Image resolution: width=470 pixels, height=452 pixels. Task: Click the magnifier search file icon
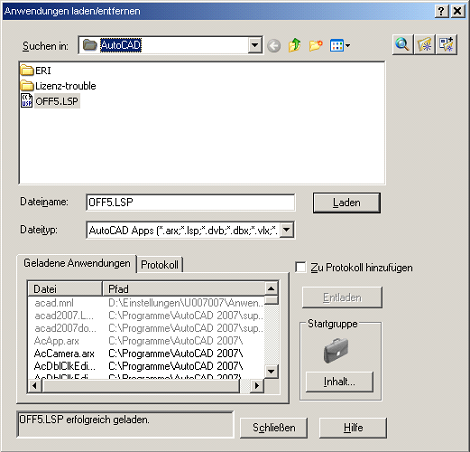(x=402, y=44)
